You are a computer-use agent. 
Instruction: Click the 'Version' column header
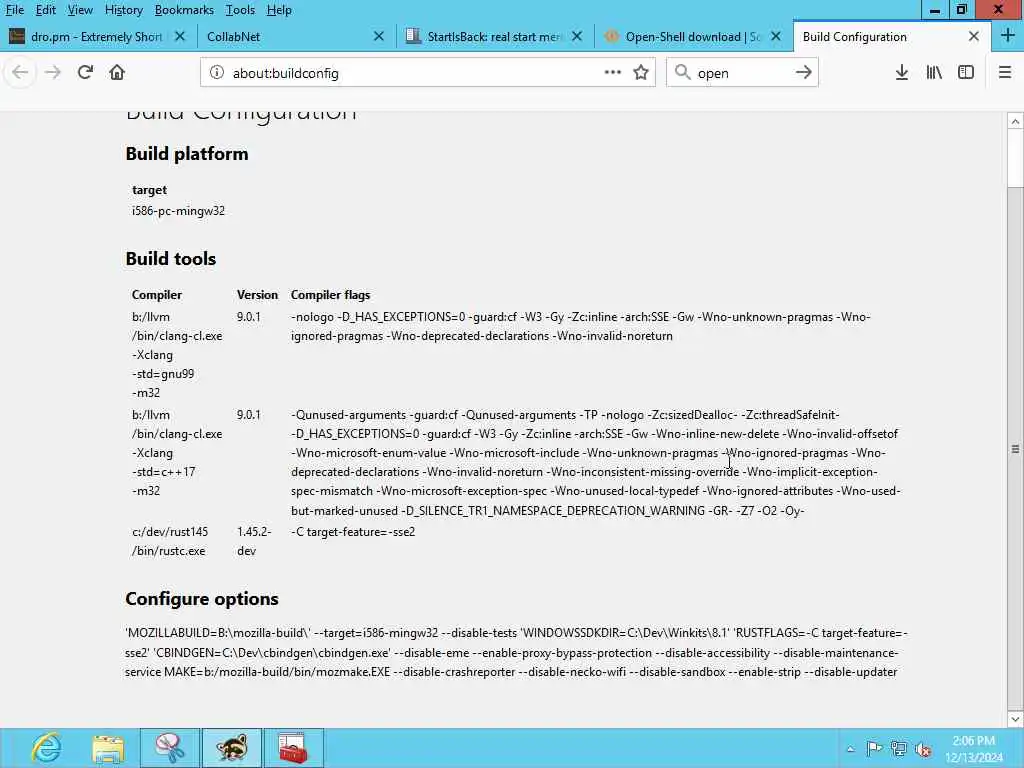pos(257,295)
